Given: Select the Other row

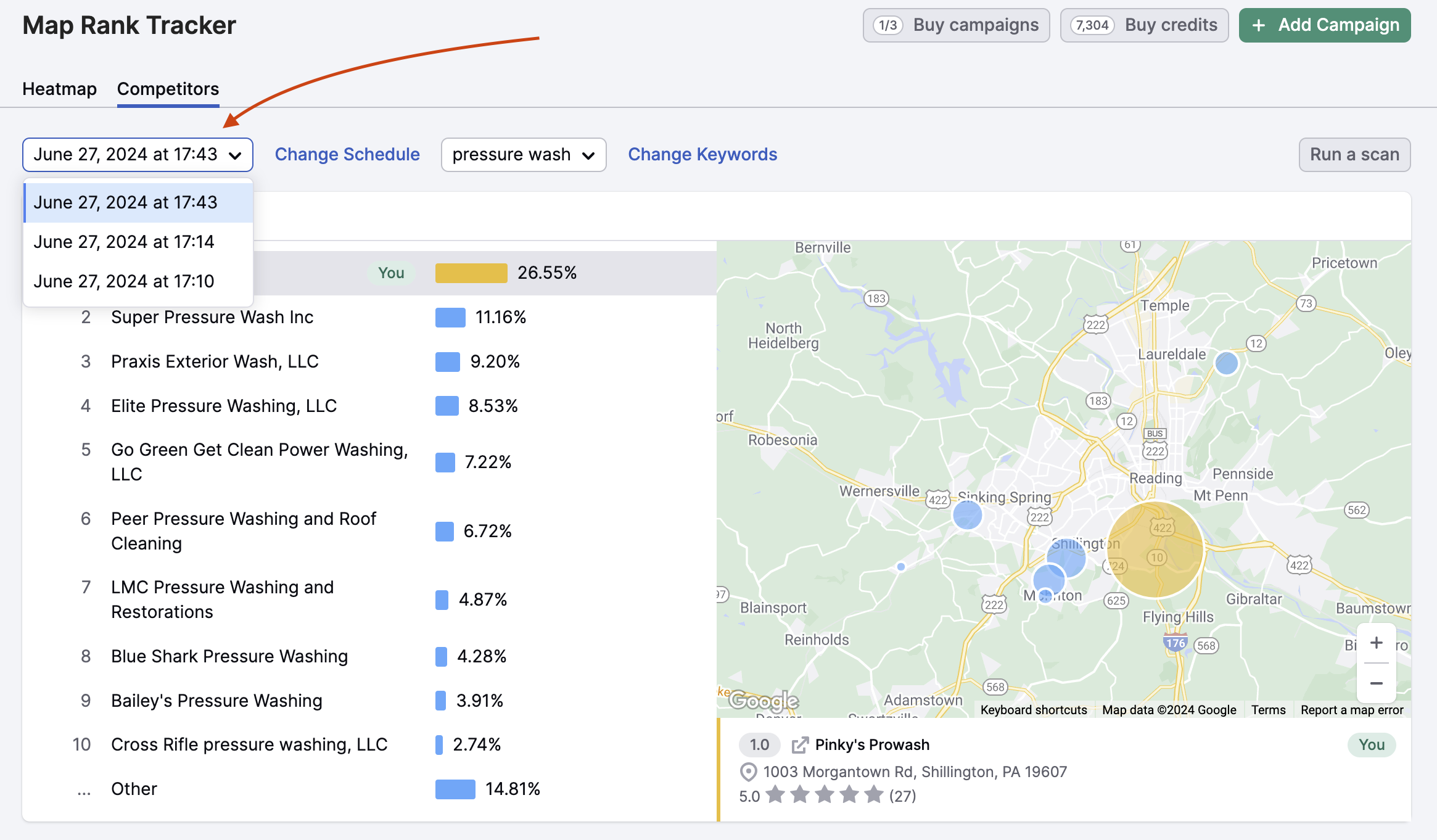Looking at the screenshot, I should point(370,789).
